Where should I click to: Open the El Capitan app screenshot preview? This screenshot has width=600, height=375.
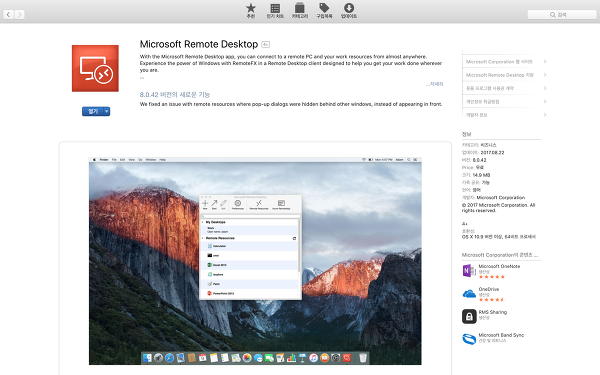coord(255,261)
